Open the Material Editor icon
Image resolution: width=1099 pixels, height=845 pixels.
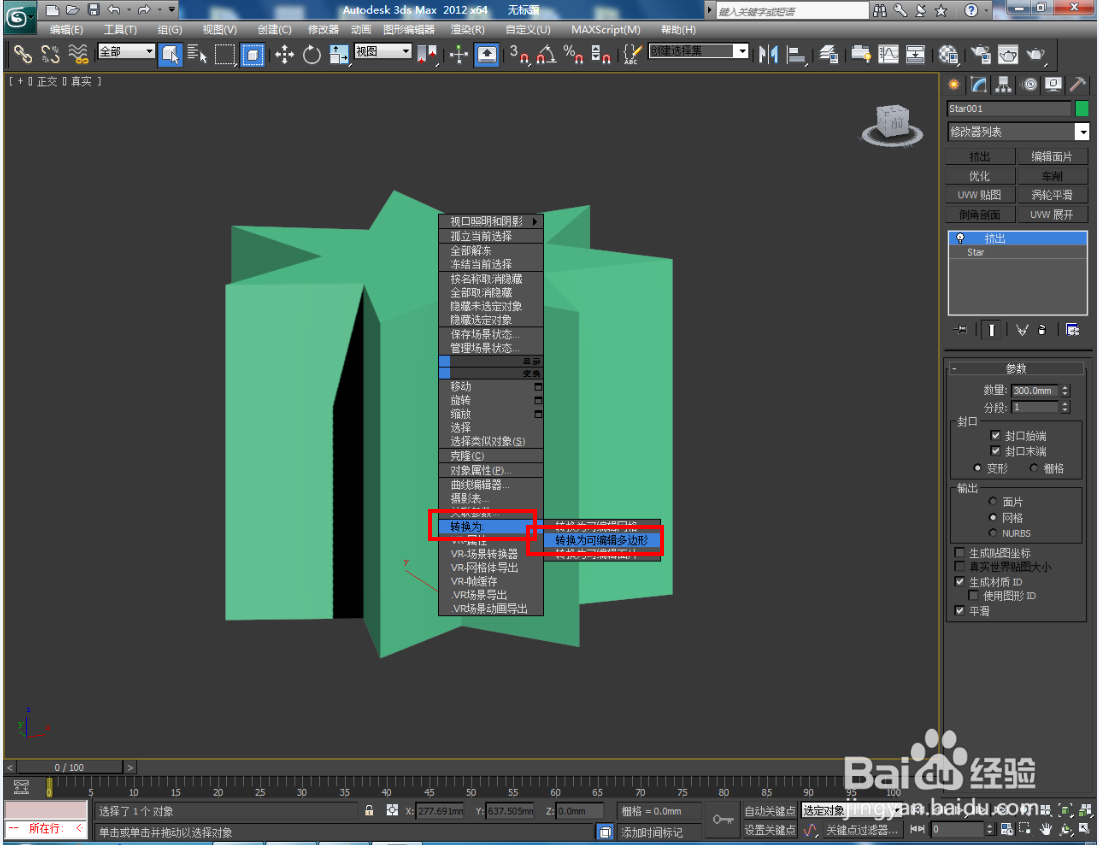point(948,54)
